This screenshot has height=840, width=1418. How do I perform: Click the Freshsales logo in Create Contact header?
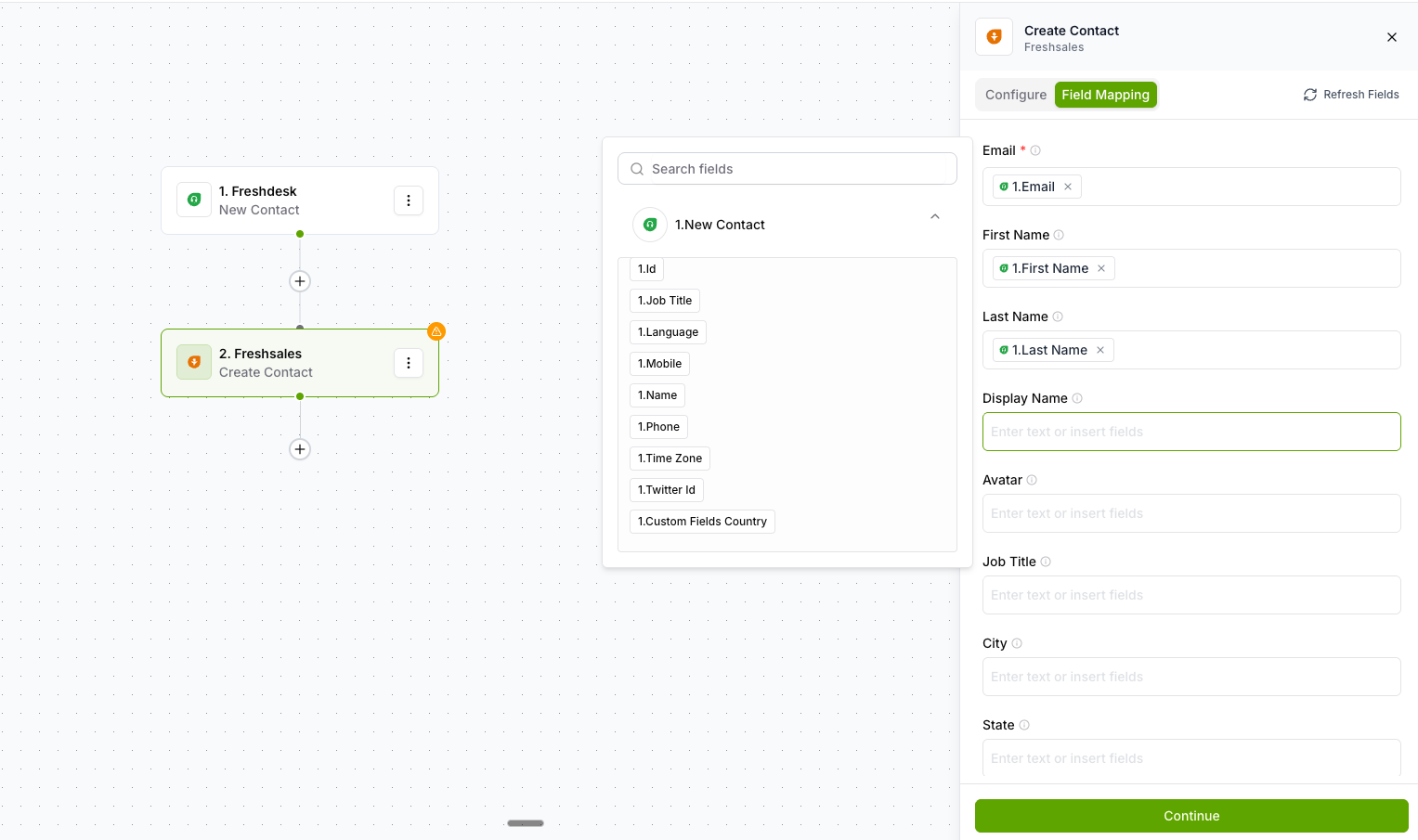click(995, 37)
